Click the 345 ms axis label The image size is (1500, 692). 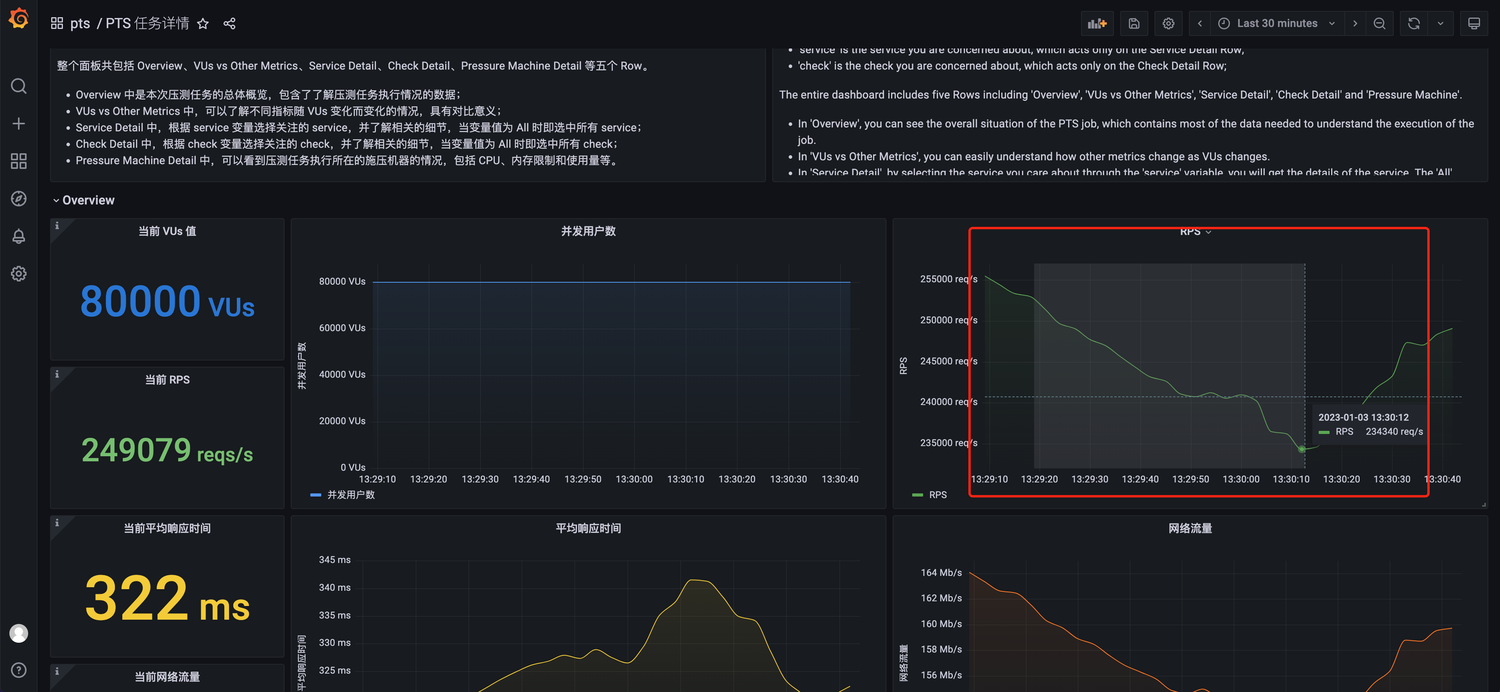[x=335, y=560]
